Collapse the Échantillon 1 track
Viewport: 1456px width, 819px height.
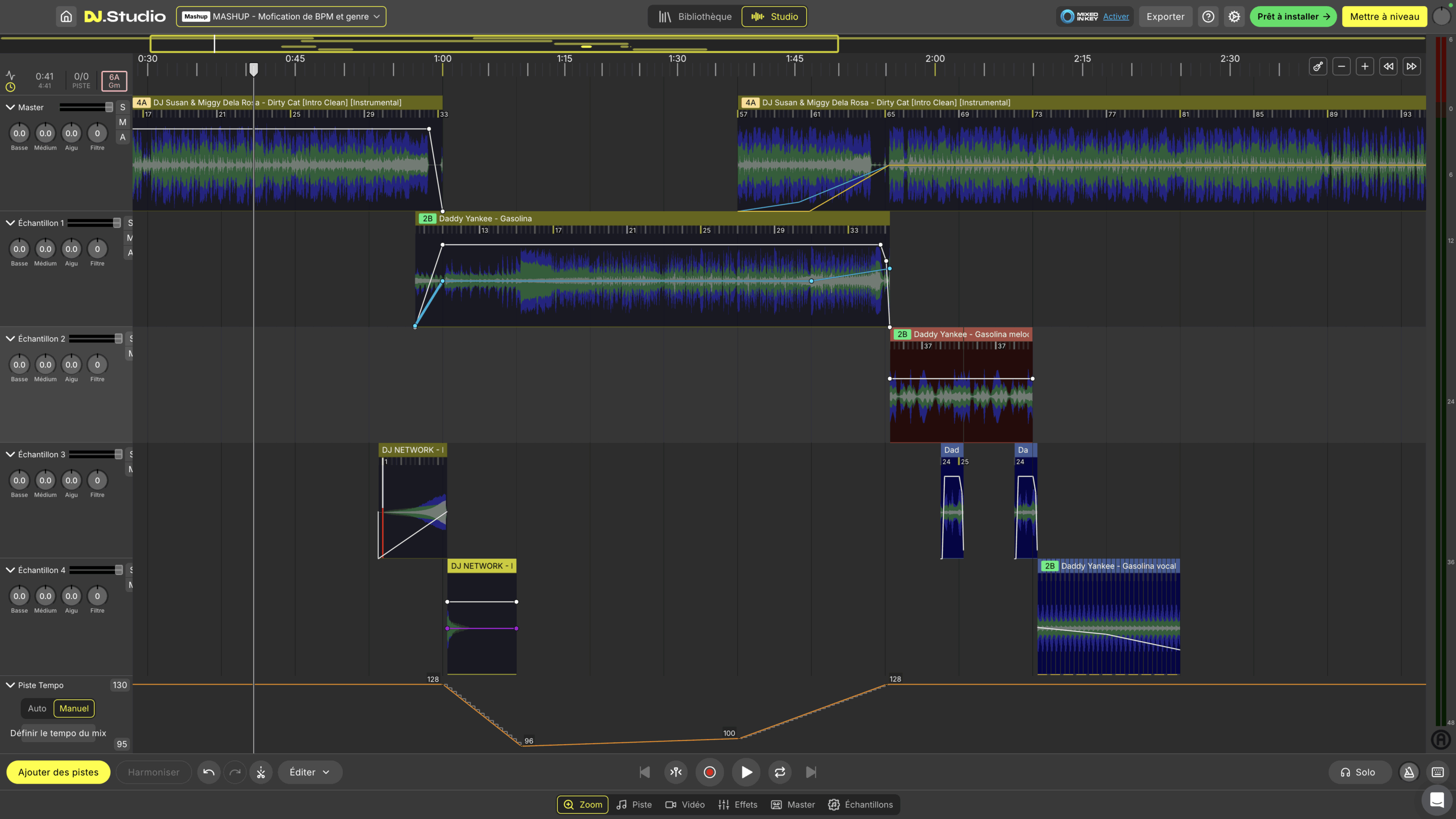(x=10, y=222)
